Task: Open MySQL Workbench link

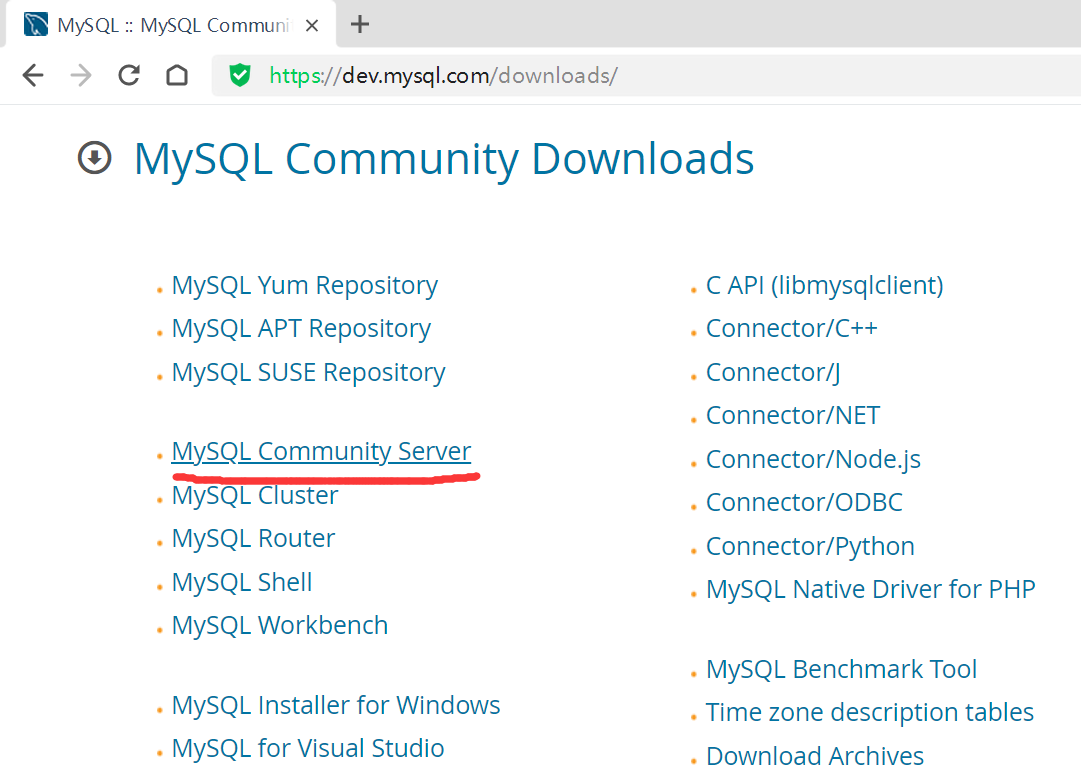Action: click(280, 625)
